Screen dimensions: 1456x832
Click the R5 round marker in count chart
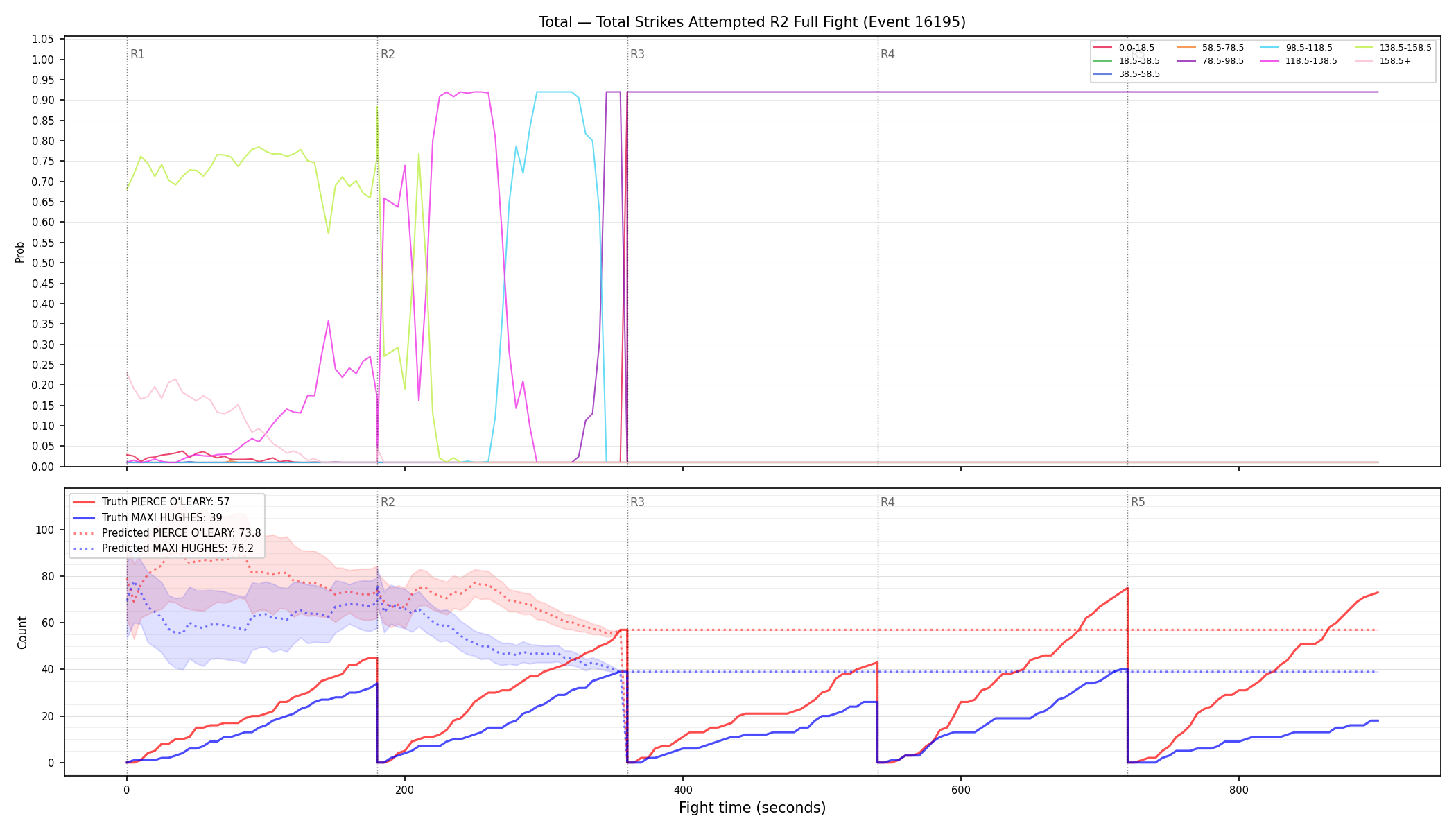[1138, 502]
